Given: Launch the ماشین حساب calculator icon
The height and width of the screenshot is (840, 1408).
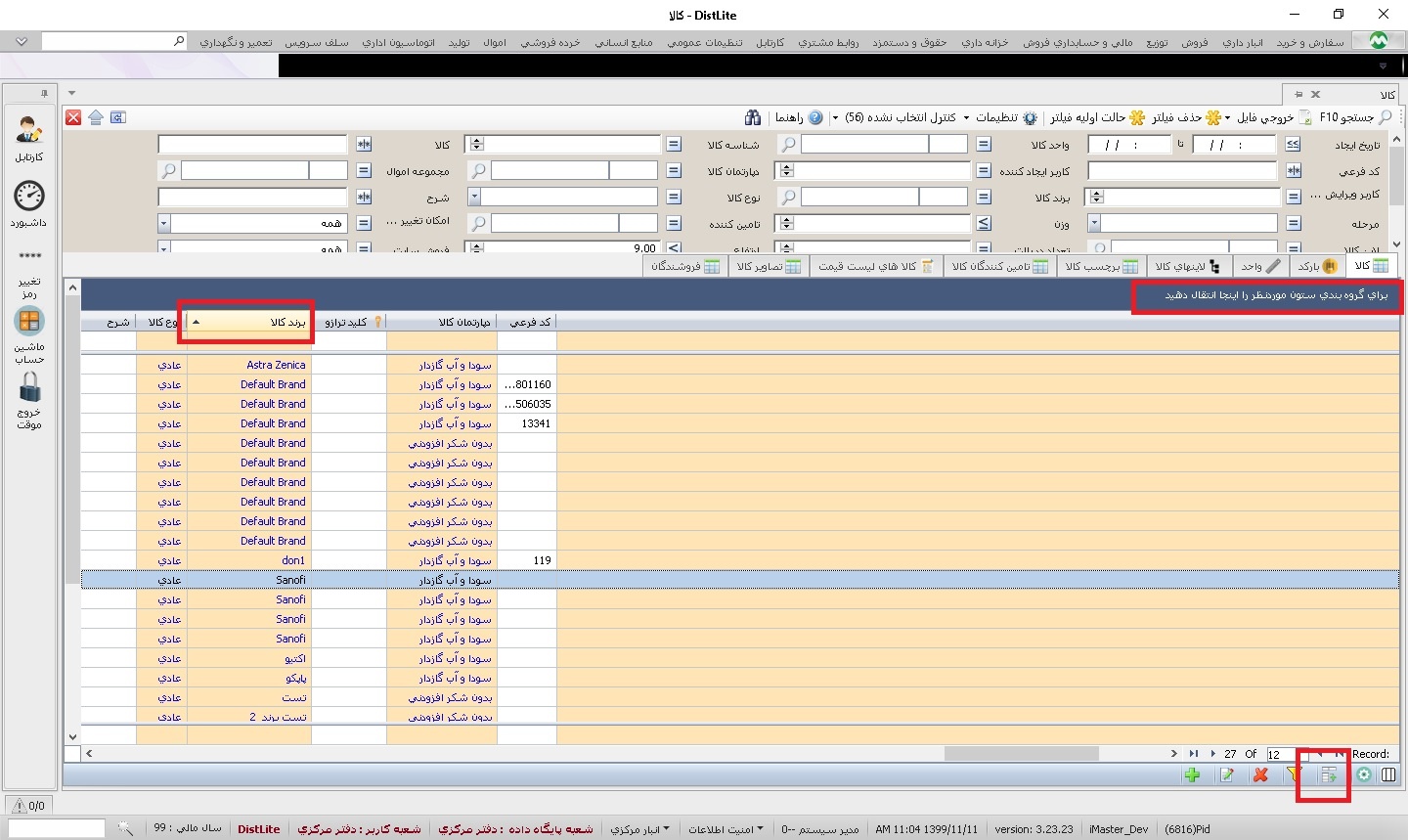Looking at the screenshot, I should point(29,322).
